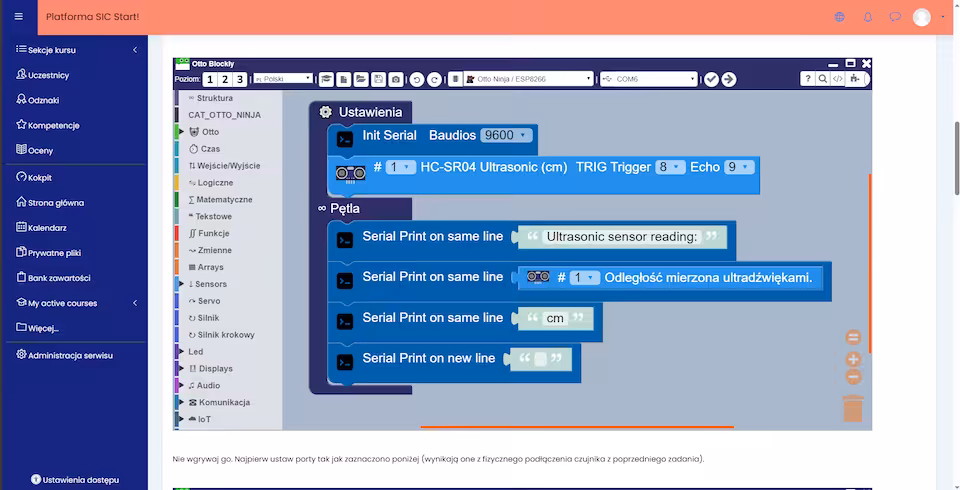Click the TRIG Trigger pin 8 selector
This screenshot has height=490, width=960.
point(669,167)
